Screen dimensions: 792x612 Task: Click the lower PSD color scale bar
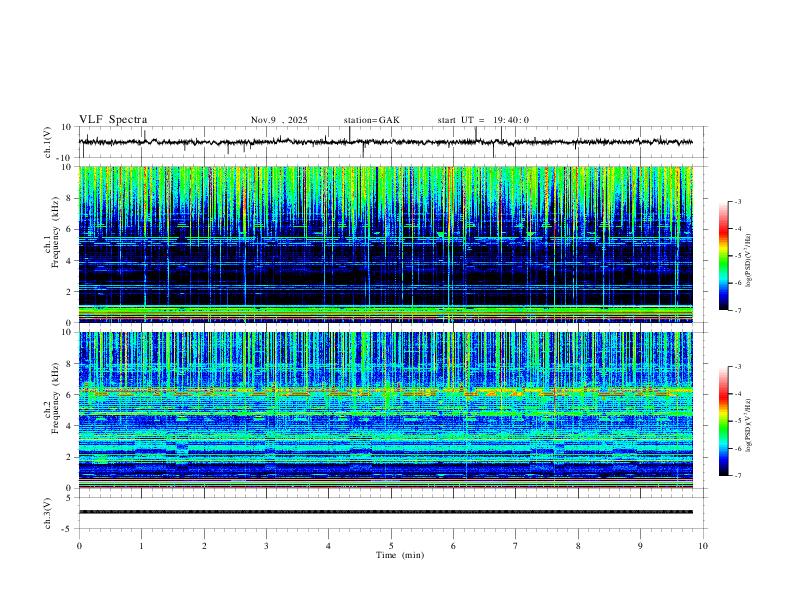coord(724,421)
